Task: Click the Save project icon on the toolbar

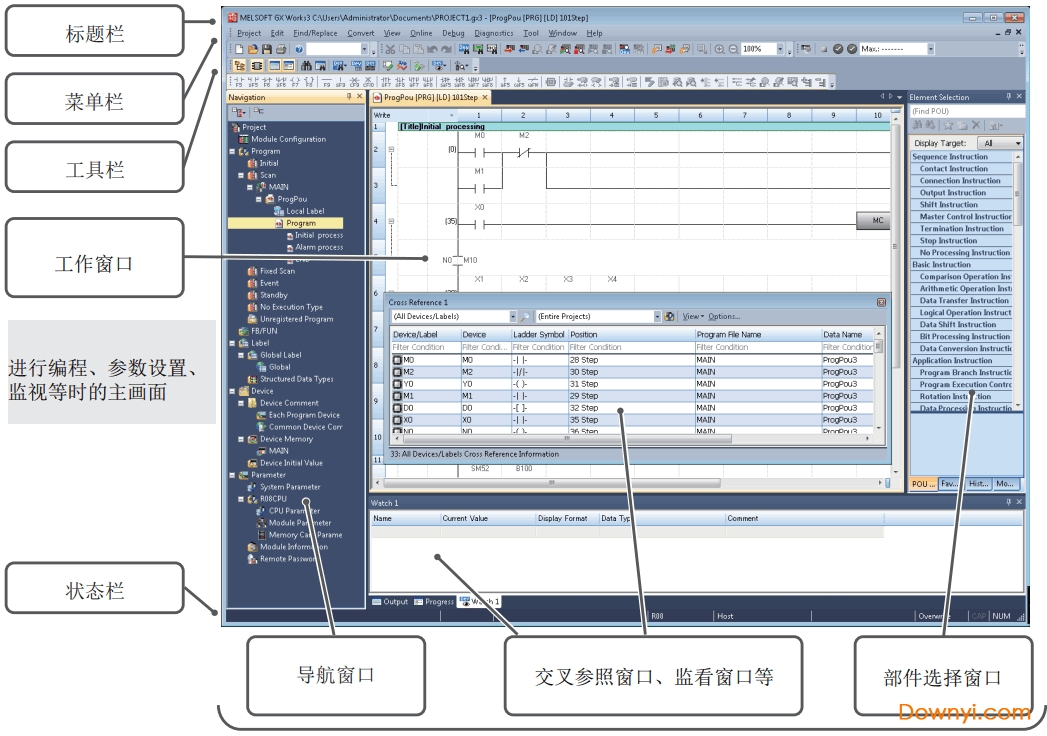Action: point(268,49)
